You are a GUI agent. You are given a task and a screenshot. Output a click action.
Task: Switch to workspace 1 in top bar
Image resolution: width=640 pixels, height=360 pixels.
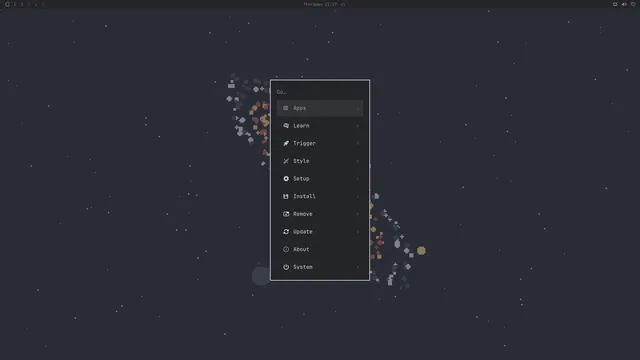[x=15, y=4]
